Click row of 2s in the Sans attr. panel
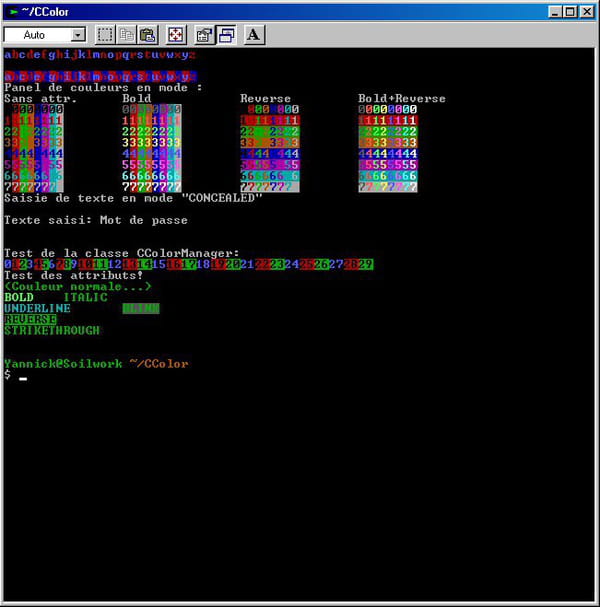 click(x=34, y=132)
